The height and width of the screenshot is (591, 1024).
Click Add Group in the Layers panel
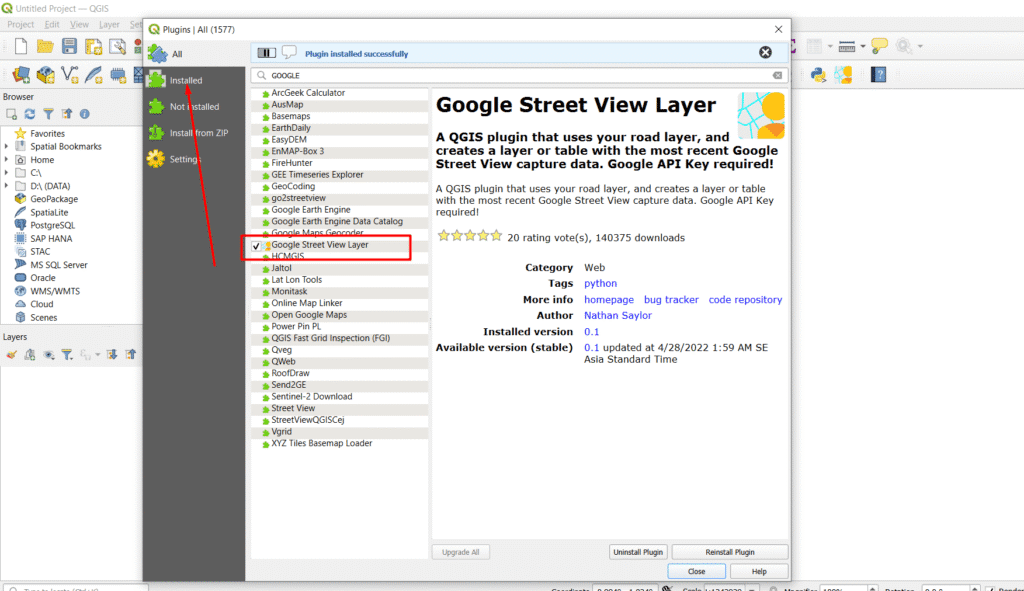pyautogui.click(x=29, y=355)
